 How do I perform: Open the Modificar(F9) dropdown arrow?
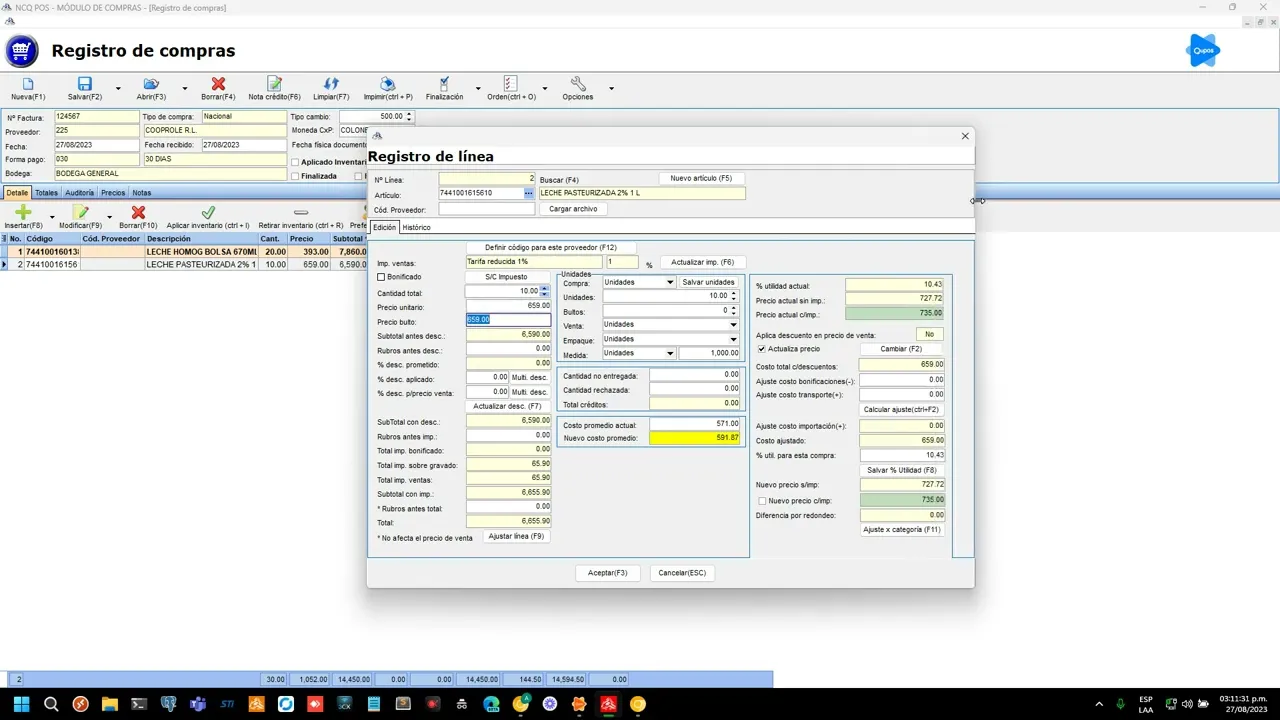click(109, 216)
